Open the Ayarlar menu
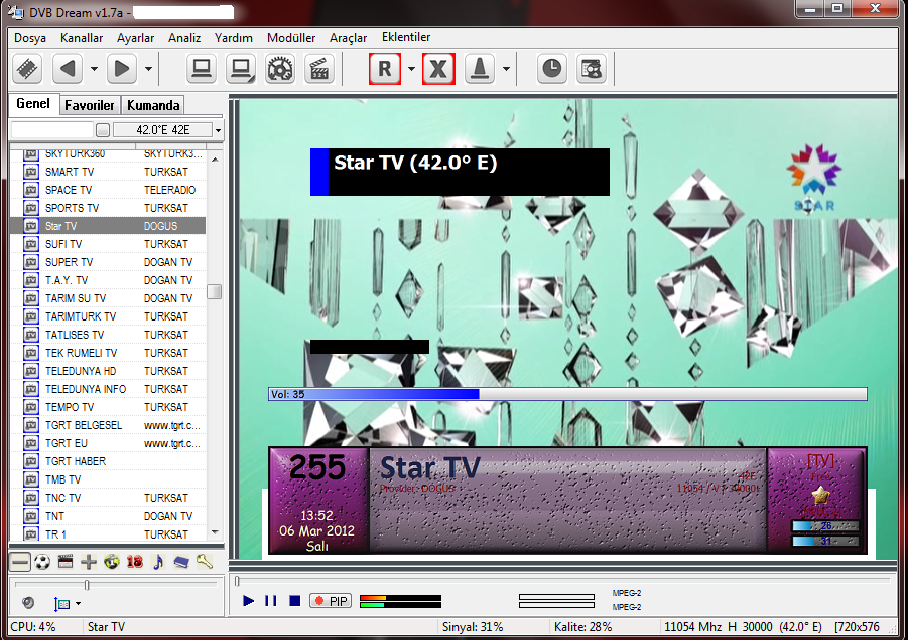This screenshot has width=908, height=640. pos(136,38)
